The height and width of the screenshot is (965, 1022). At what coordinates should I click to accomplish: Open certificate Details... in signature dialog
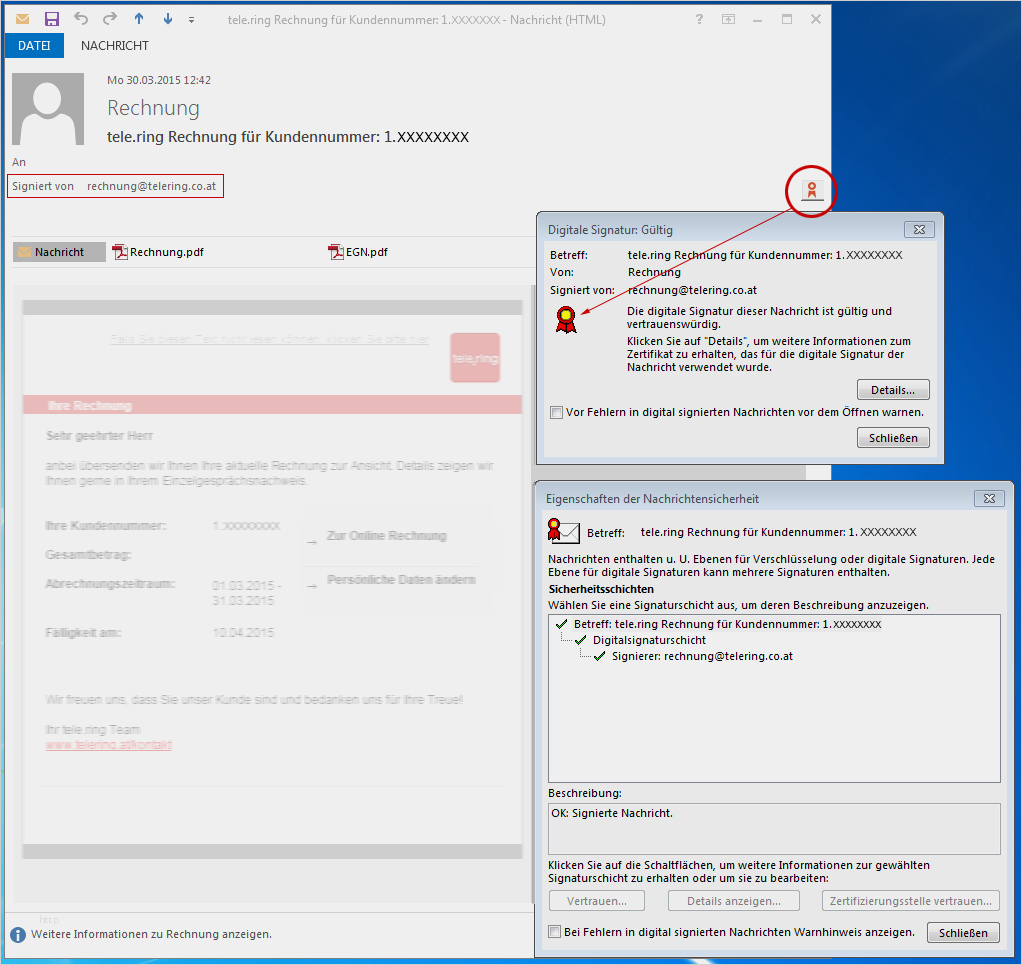coord(893,390)
